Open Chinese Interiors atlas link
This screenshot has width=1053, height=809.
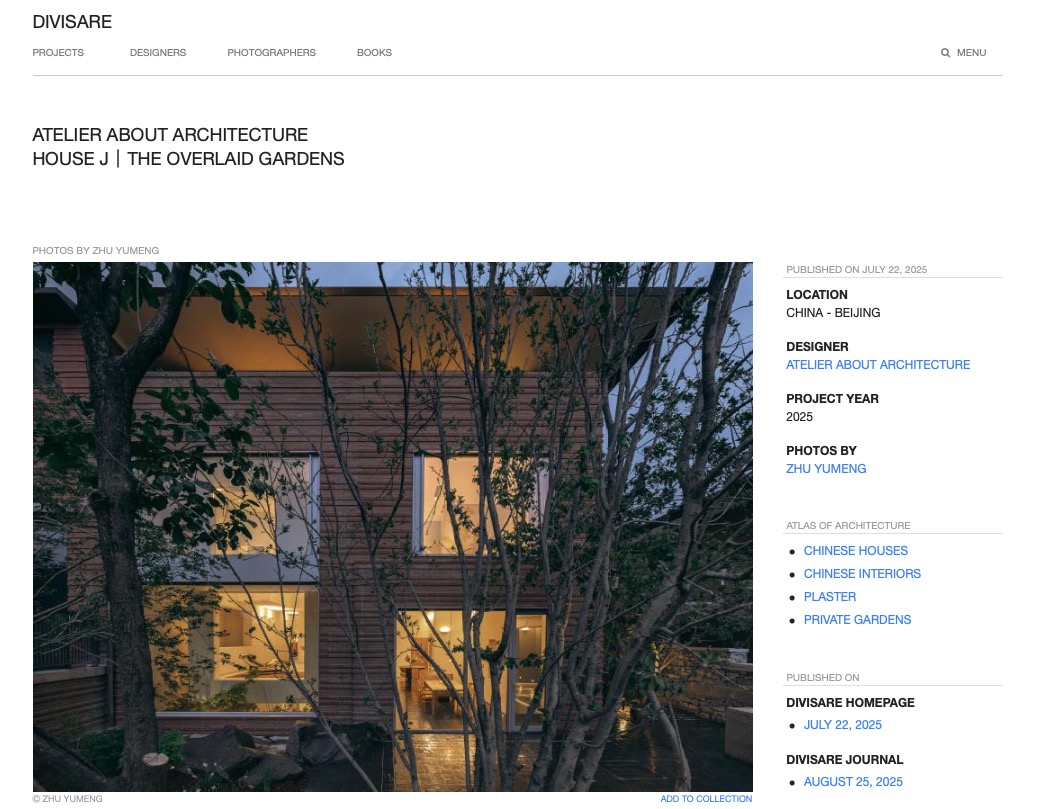(862, 573)
